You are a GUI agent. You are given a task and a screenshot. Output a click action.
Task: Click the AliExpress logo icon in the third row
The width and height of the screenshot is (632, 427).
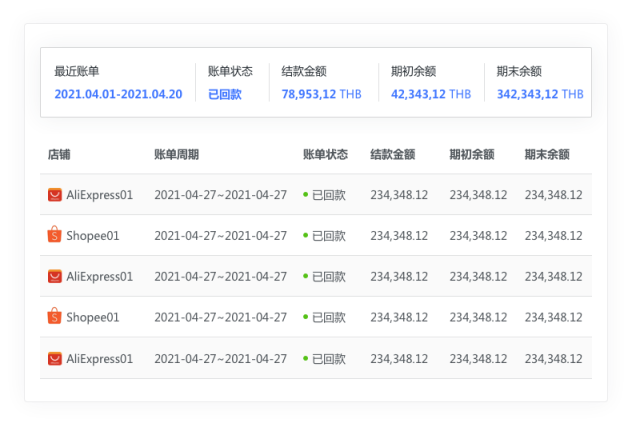click(54, 276)
